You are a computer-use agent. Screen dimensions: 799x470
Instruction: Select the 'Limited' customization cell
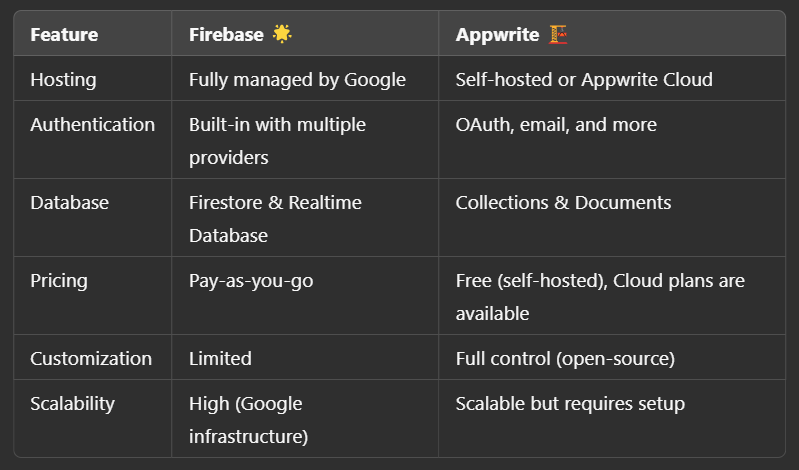click(220, 358)
